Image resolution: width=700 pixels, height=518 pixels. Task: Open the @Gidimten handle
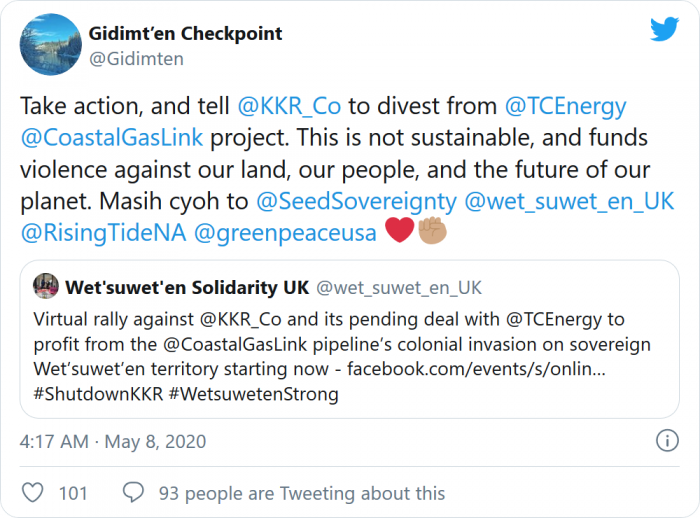point(136,59)
